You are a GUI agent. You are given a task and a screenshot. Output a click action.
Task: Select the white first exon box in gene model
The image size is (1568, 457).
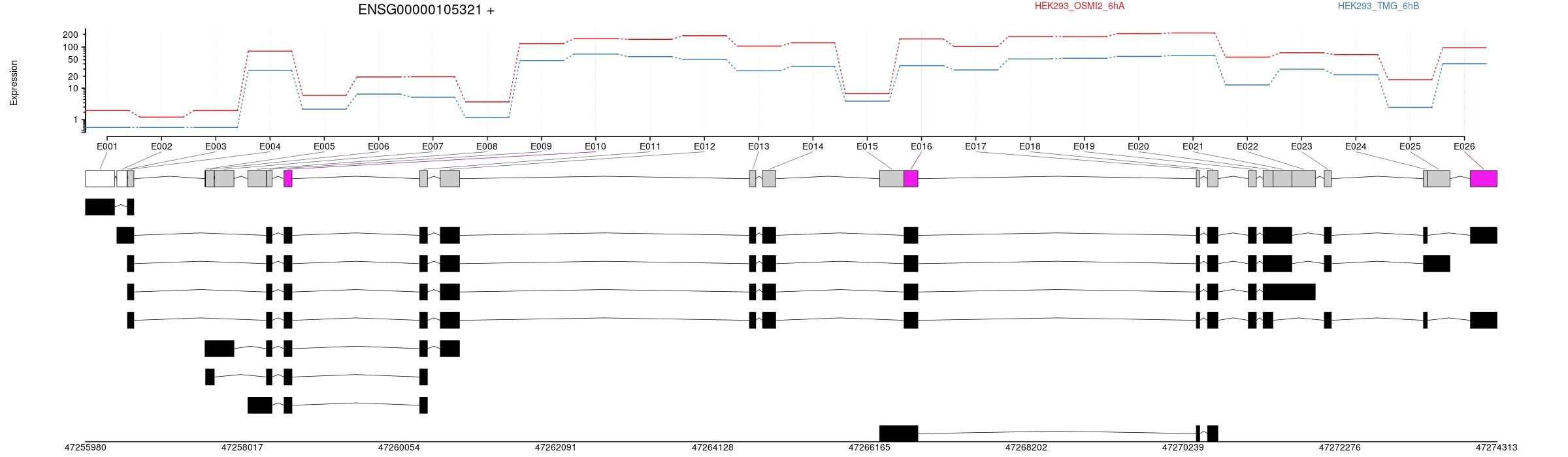[x=100, y=179]
